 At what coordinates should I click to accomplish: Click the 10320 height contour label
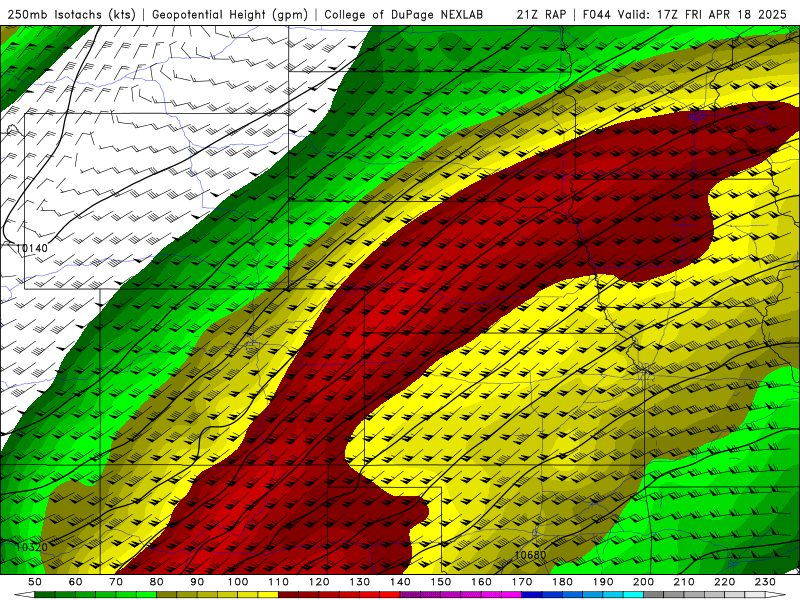32,547
